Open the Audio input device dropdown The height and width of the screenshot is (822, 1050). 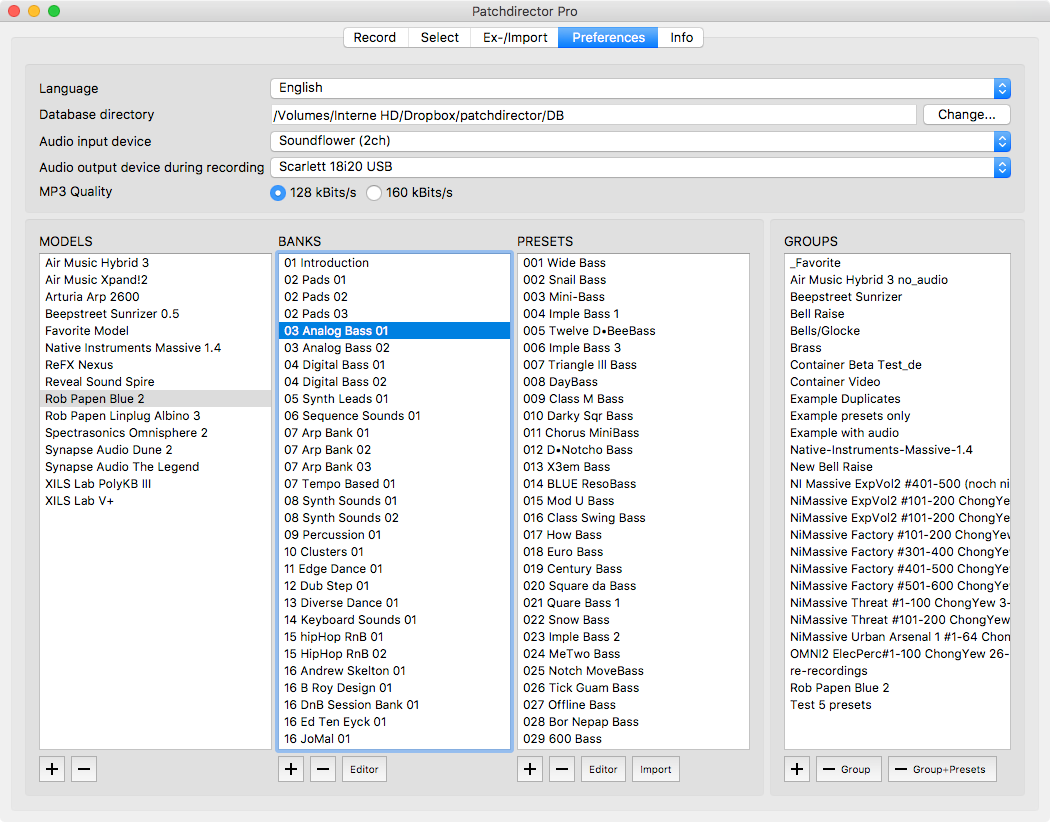pyautogui.click(x=640, y=141)
